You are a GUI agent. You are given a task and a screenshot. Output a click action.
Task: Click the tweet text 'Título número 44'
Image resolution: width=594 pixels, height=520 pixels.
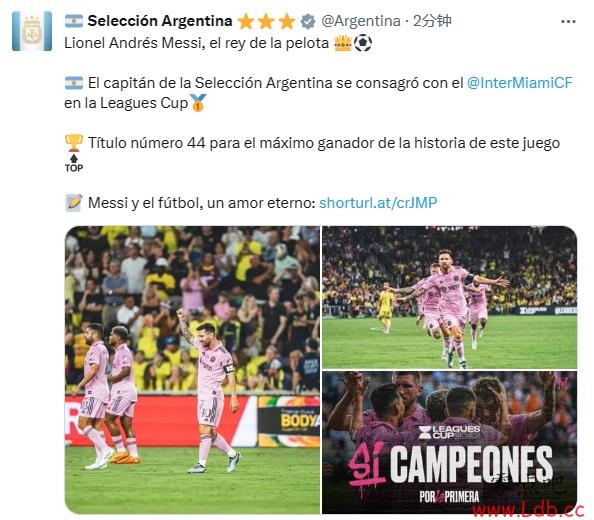147,143
